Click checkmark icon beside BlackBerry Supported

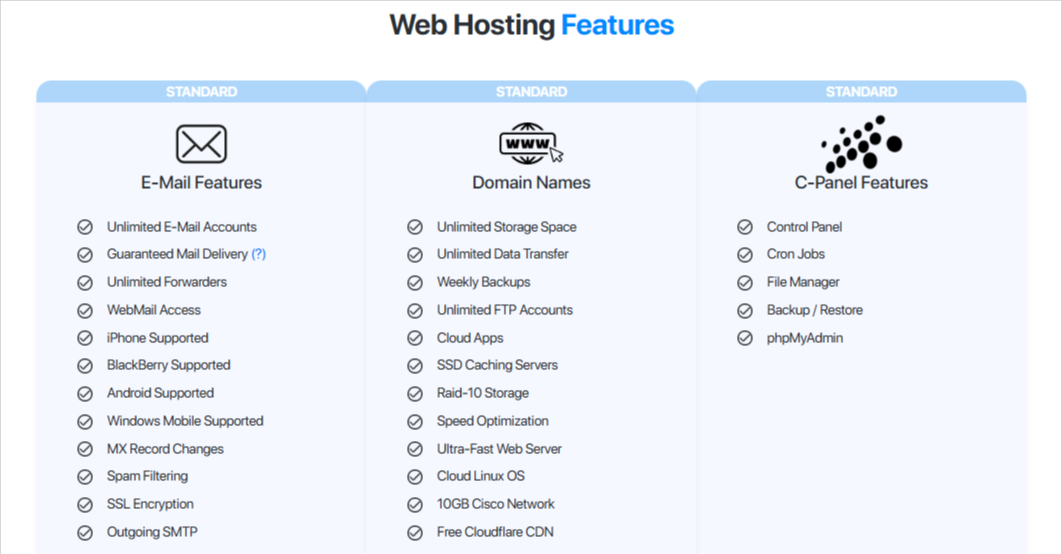85,366
